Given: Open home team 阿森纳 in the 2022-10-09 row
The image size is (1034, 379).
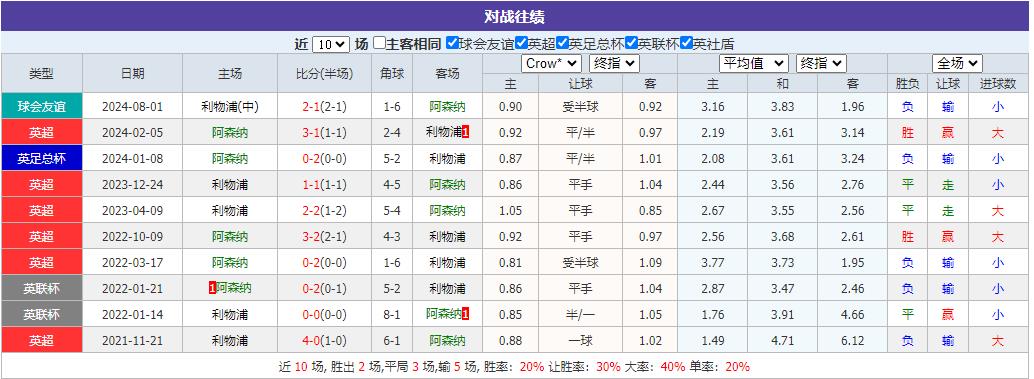Looking at the screenshot, I should (x=229, y=236).
